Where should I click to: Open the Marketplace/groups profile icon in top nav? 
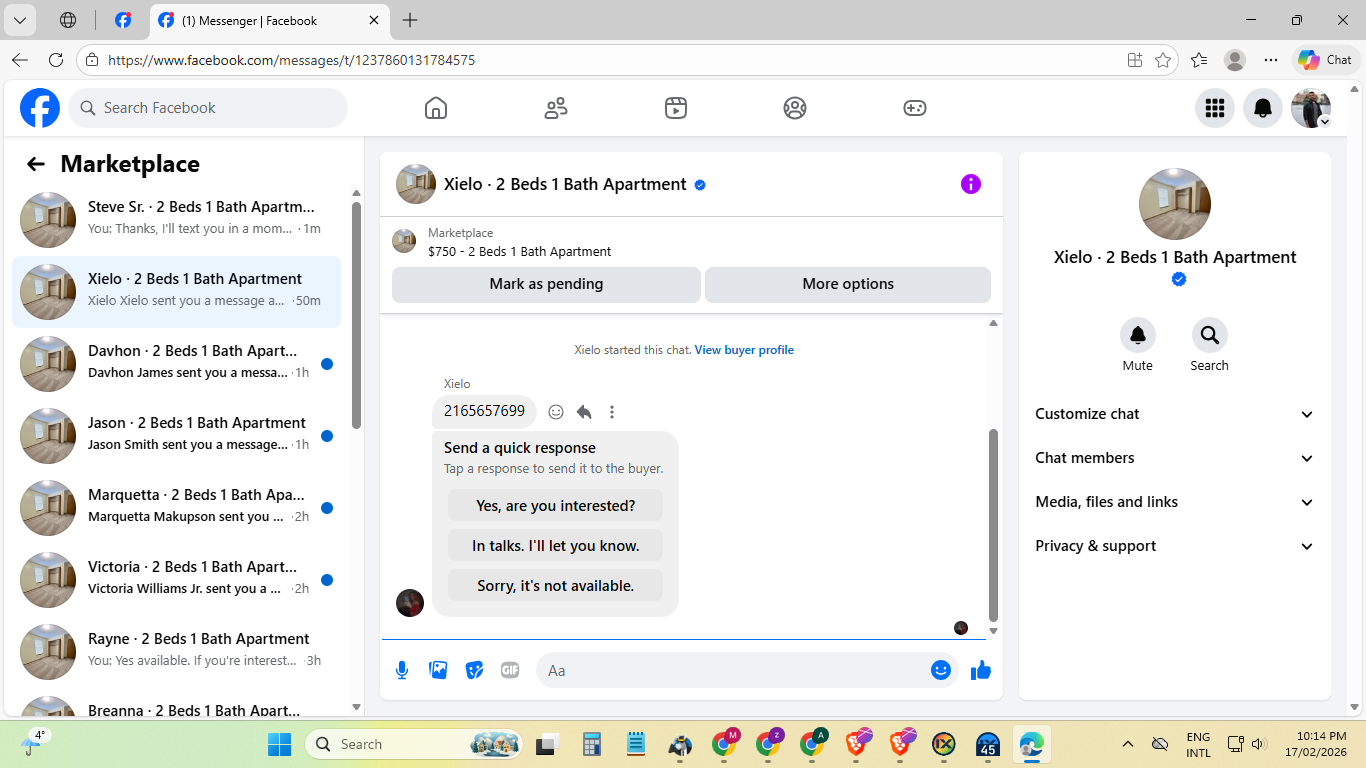pyautogui.click(x=795, y=108)
